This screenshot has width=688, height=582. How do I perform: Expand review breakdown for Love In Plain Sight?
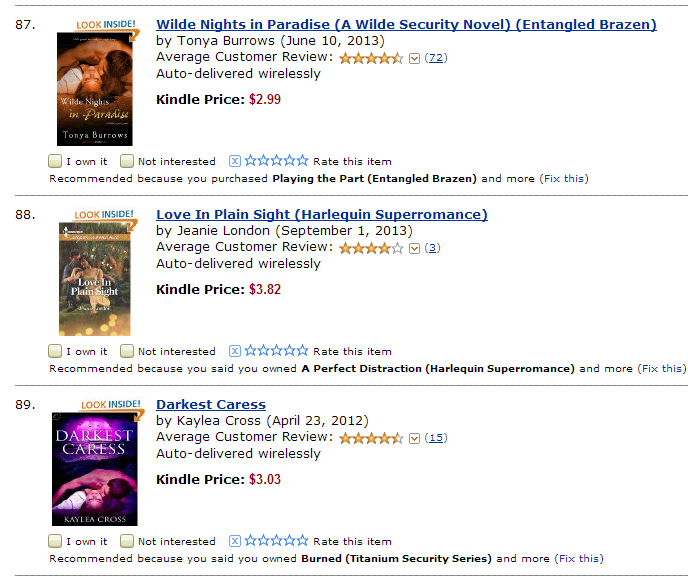(414, 248)
